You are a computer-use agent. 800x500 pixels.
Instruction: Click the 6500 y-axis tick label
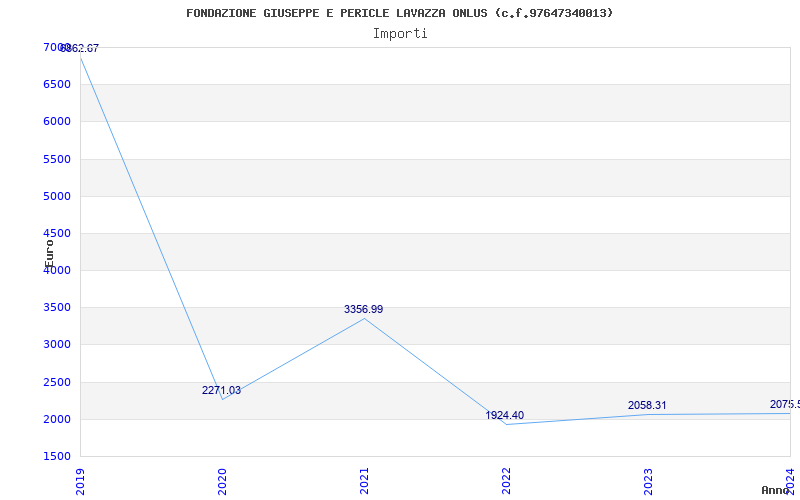click(x=57, y=84)
